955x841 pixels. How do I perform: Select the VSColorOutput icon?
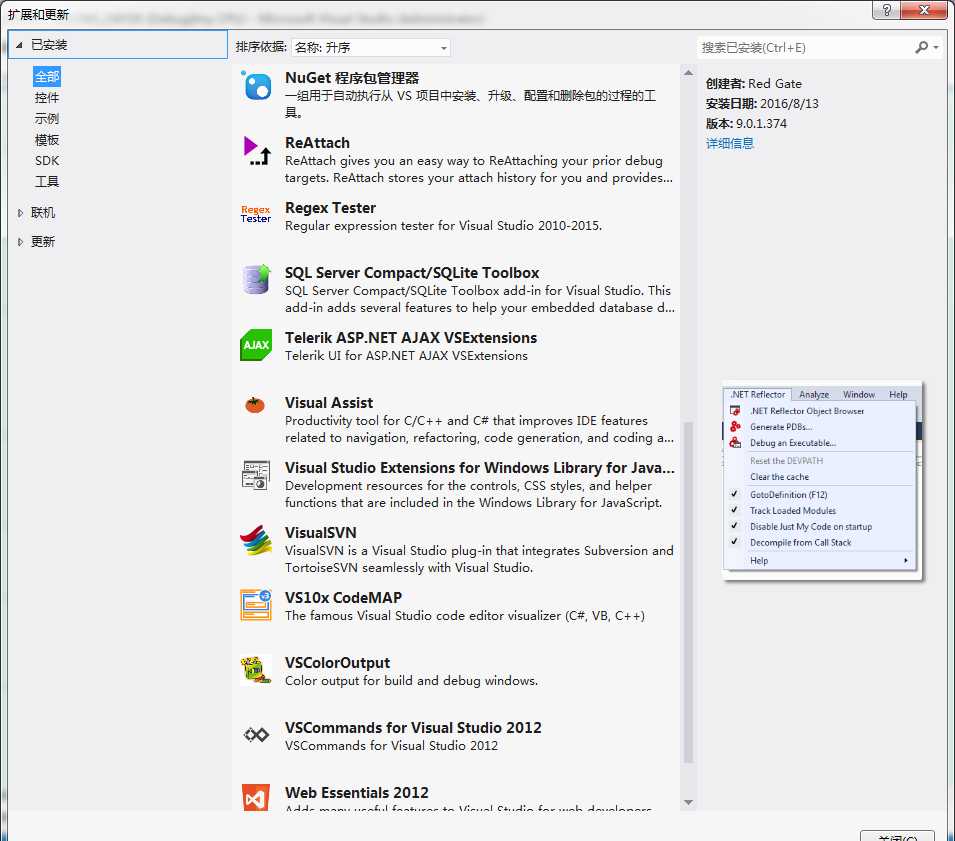coord(256,670)
